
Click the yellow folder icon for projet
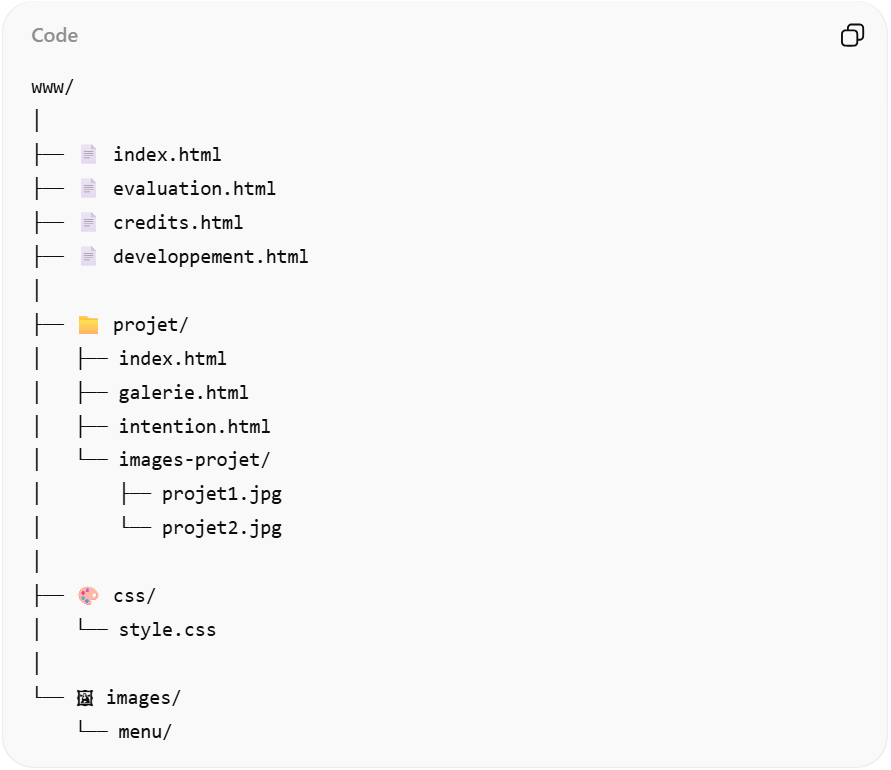tap(89, 324)
